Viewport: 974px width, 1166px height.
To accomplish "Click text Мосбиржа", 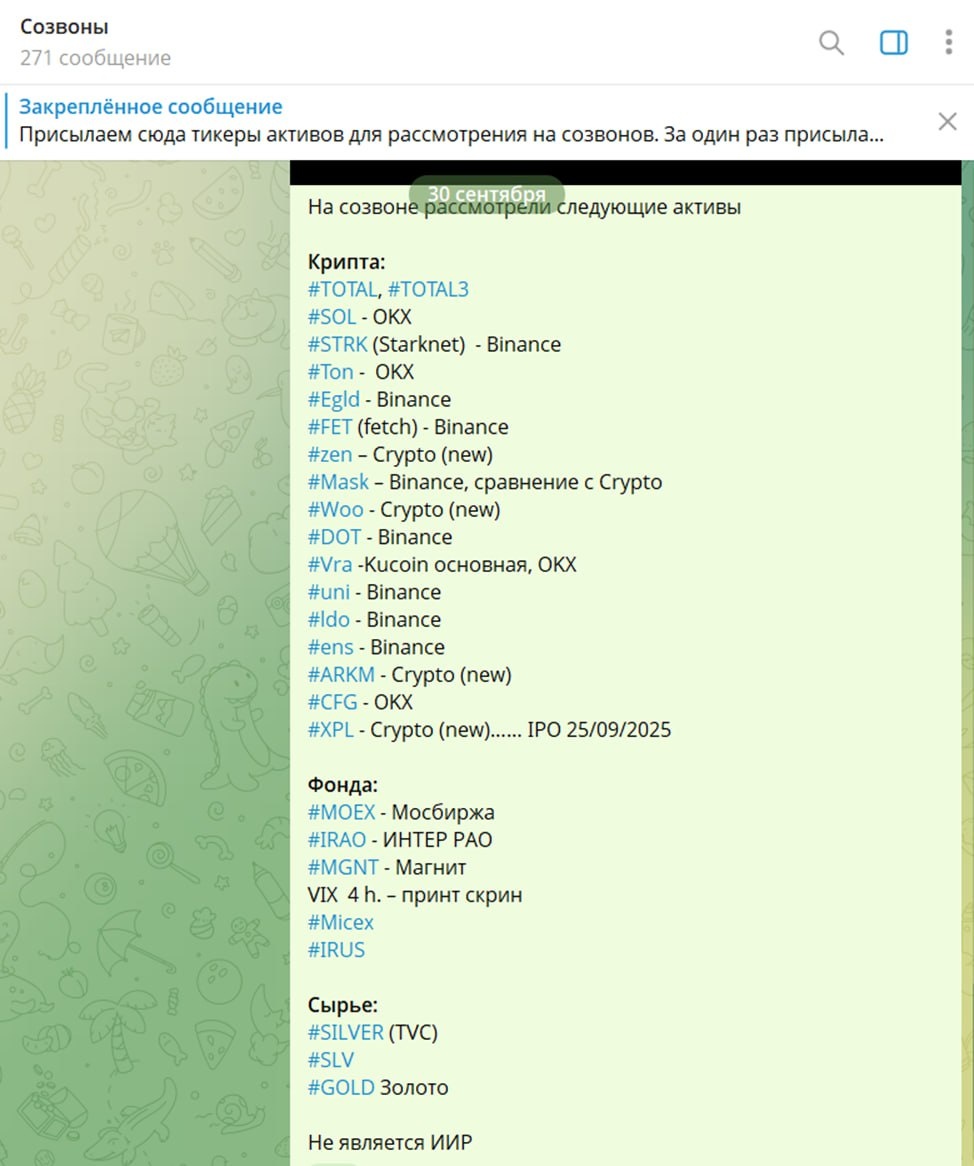I will coord(443,812).
